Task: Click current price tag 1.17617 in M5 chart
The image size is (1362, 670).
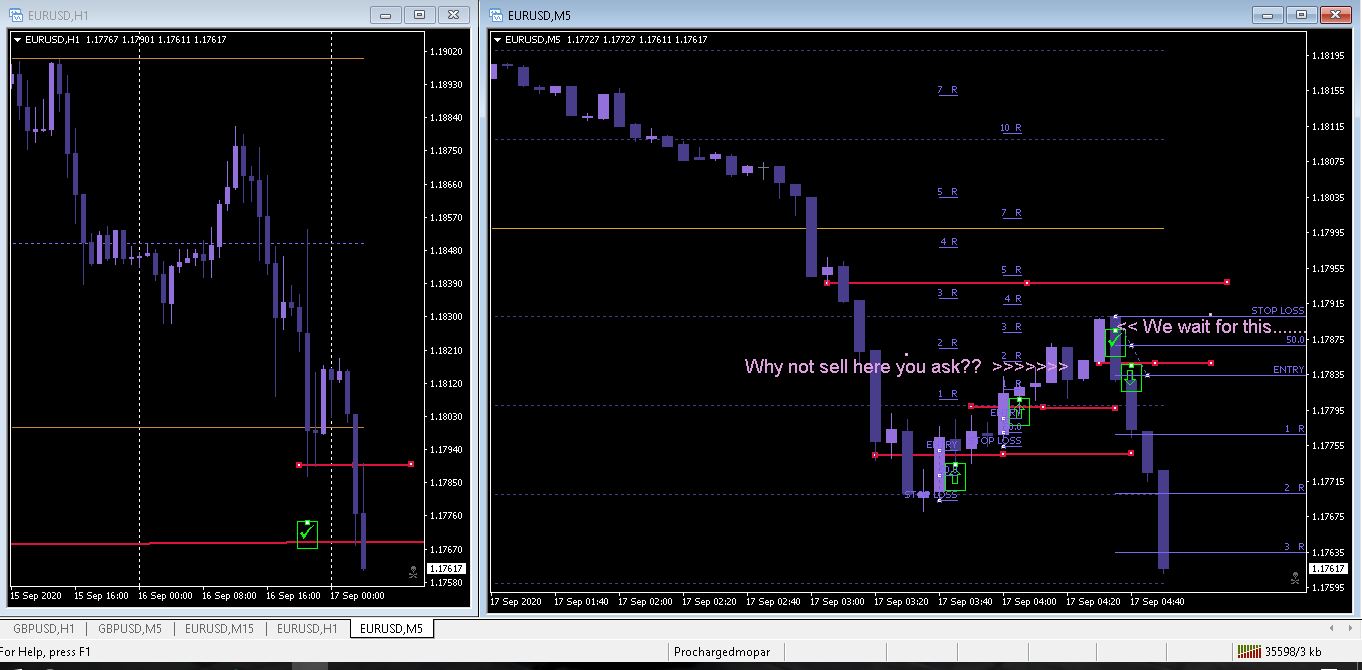Action: [1327, 569]
